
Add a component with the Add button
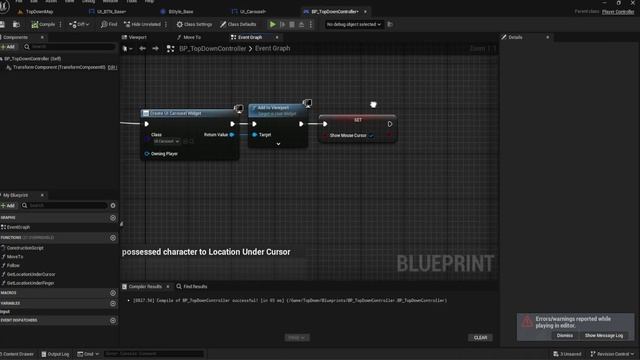(8, 47)
